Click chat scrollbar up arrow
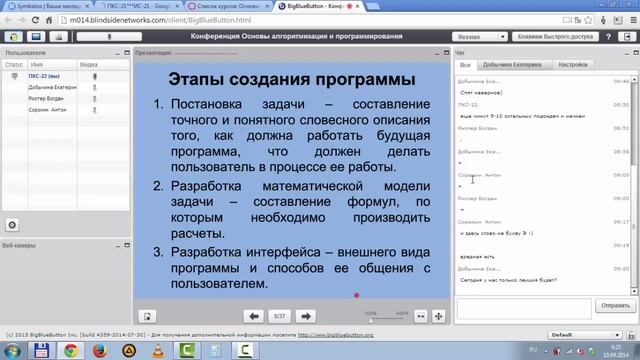This screenshot has height=360, width=640. click(x=634, y=79)
